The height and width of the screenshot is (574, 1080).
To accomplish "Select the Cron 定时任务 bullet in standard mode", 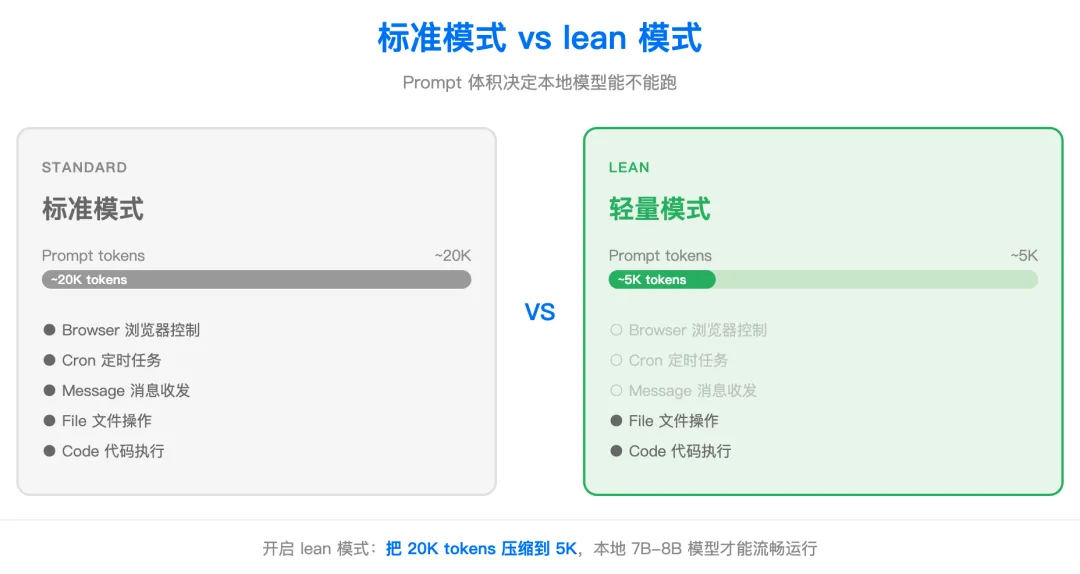I will coord(49,360).
